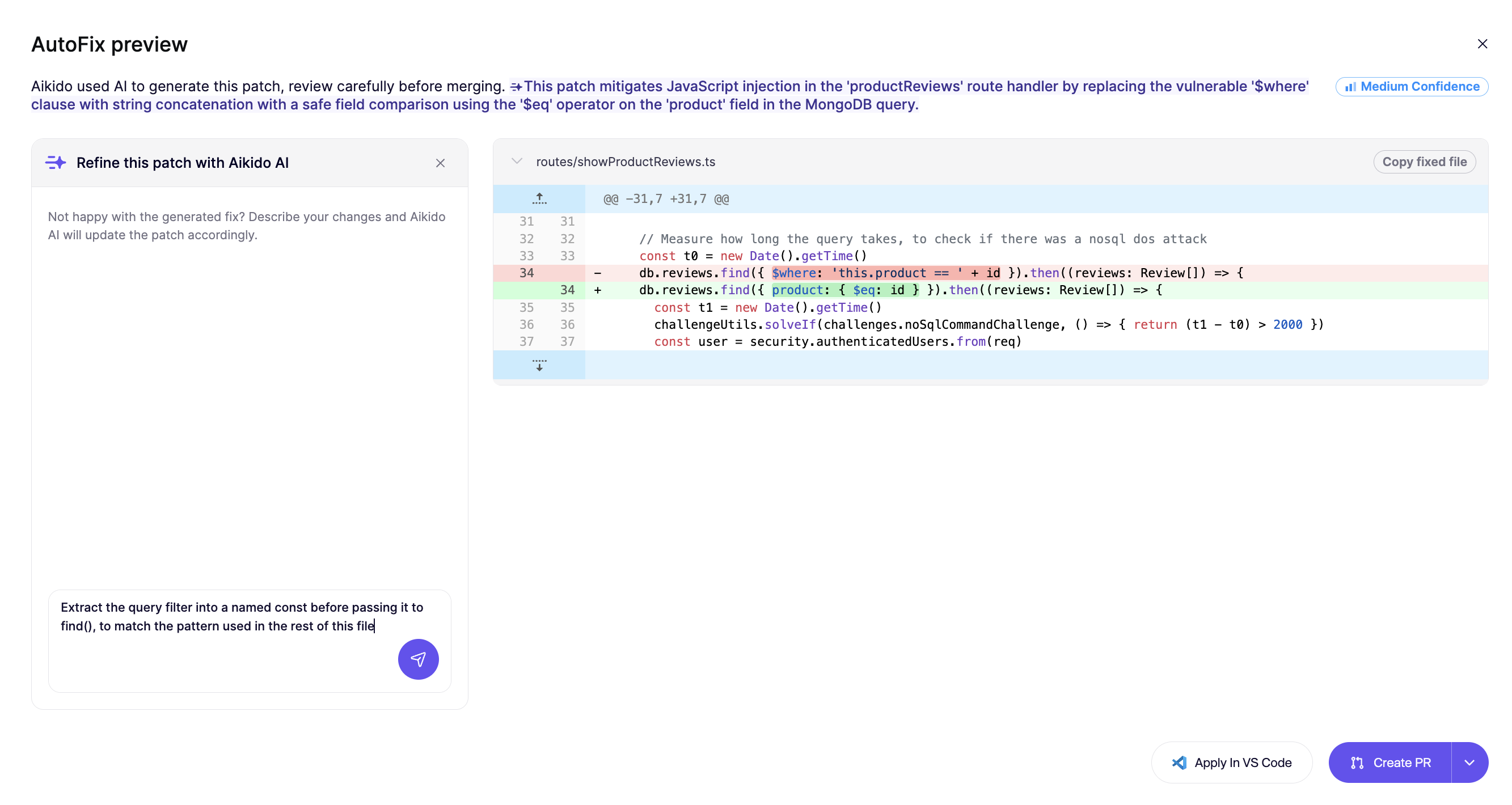
Task: Expand hidden lines above the diff hunk
Action: [x=539, y=199]
